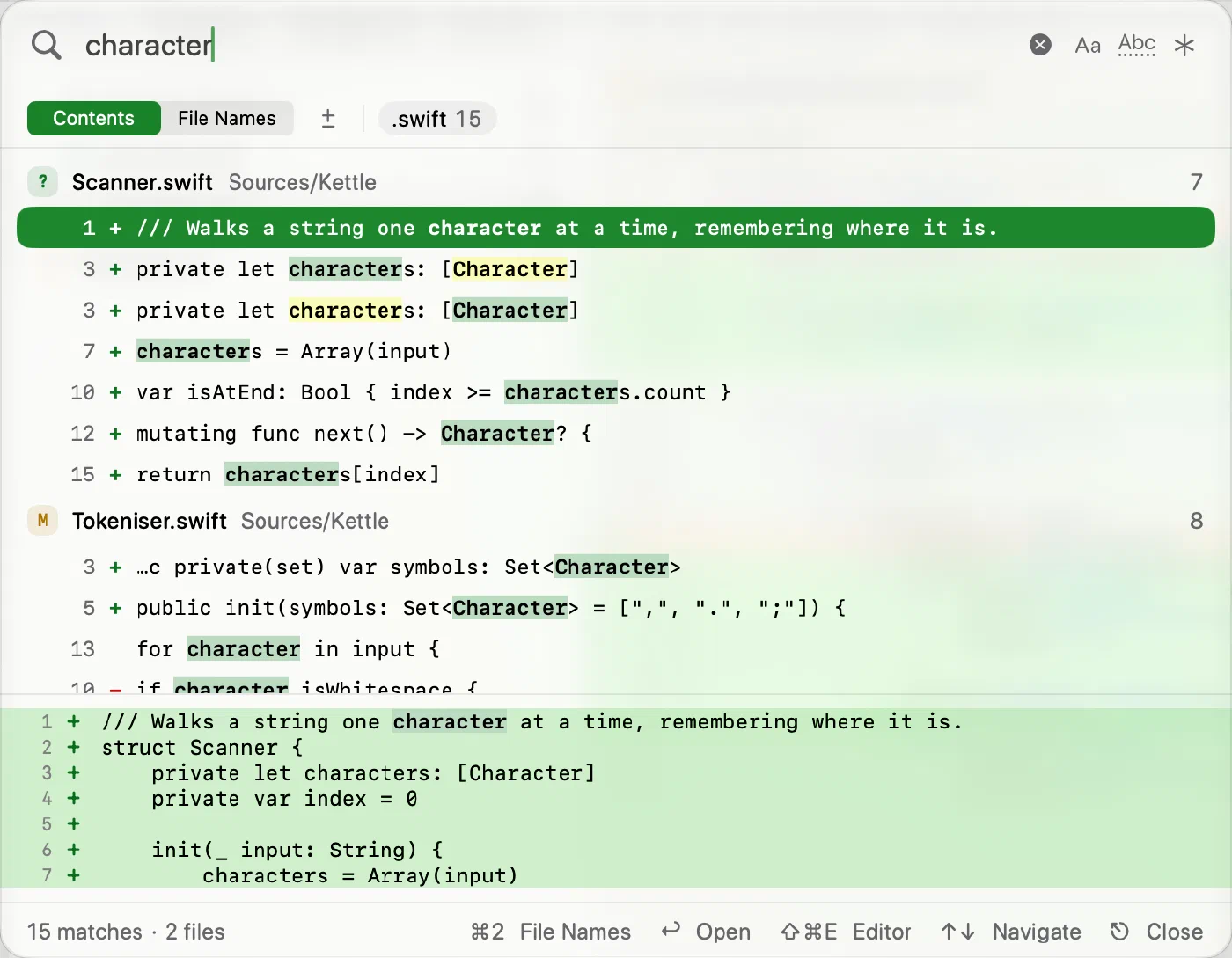Switch to the Contents tab
Viewport: 1232px width, 958px height.
click(x=94, y=119)
